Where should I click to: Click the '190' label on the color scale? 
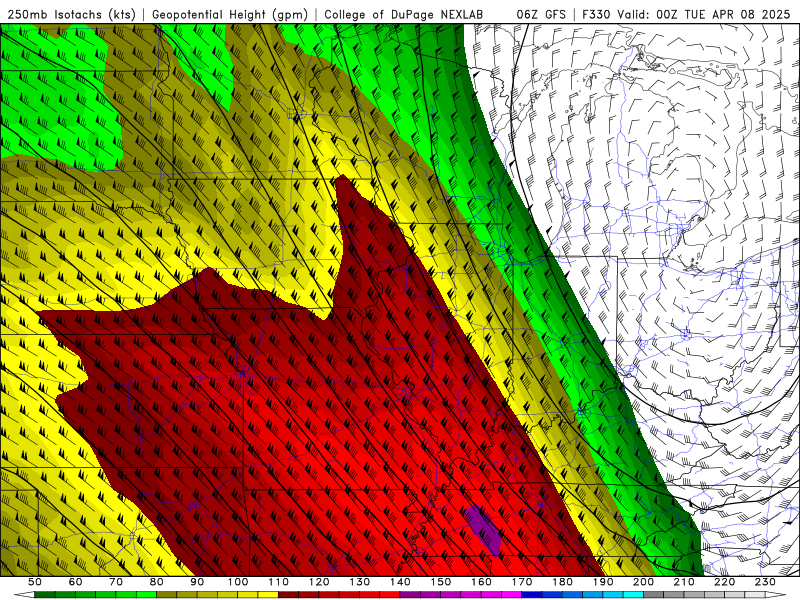tap(603, 582)
